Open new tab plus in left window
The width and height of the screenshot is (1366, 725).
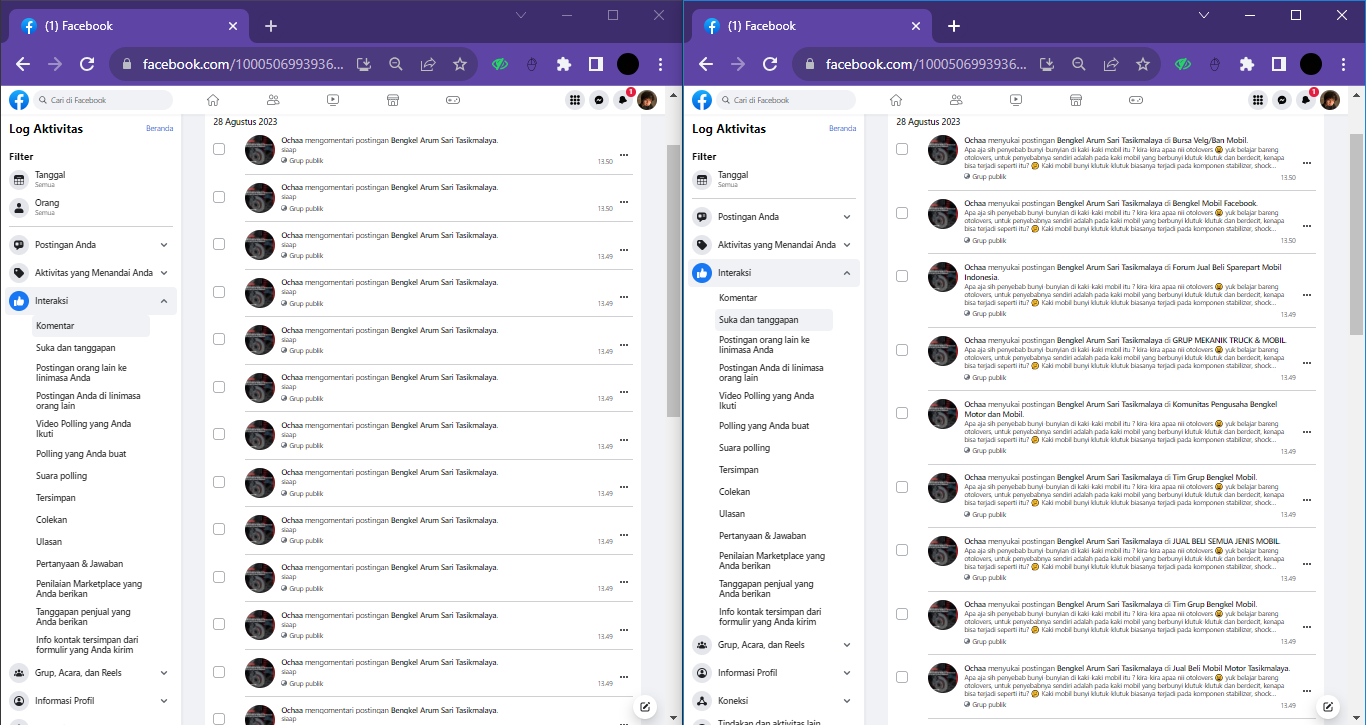271,26
